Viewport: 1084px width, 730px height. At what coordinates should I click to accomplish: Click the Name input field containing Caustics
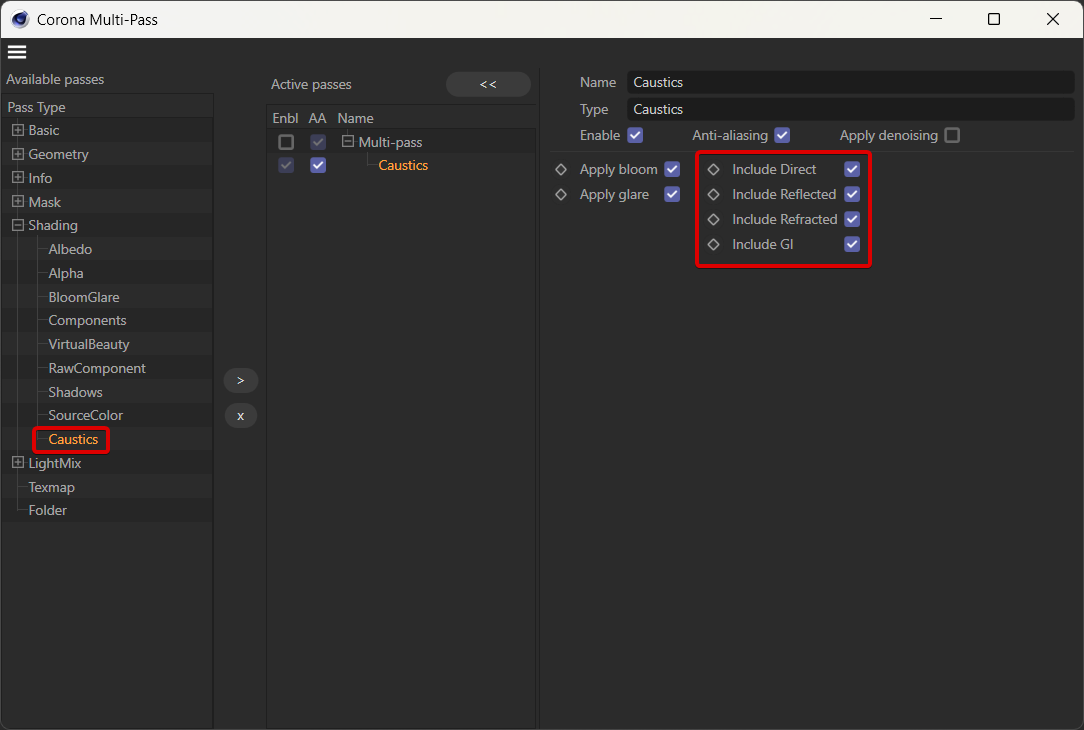coord(850,82)
